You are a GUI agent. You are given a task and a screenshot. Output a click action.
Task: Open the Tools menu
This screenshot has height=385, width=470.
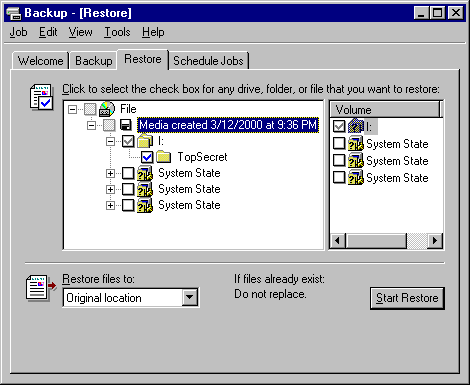click(117, 32)
